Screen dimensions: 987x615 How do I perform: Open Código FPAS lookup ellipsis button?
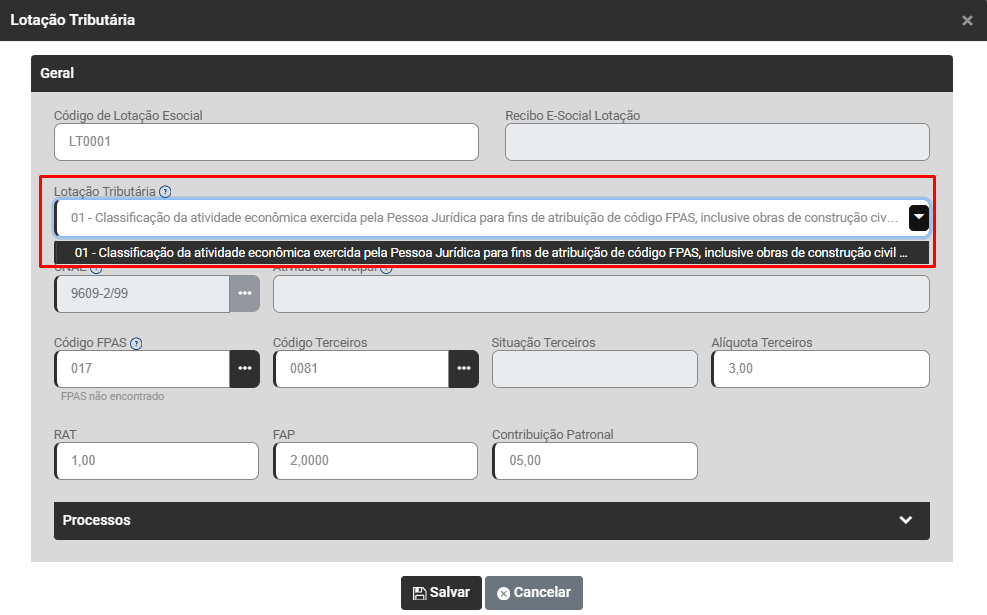245,369
